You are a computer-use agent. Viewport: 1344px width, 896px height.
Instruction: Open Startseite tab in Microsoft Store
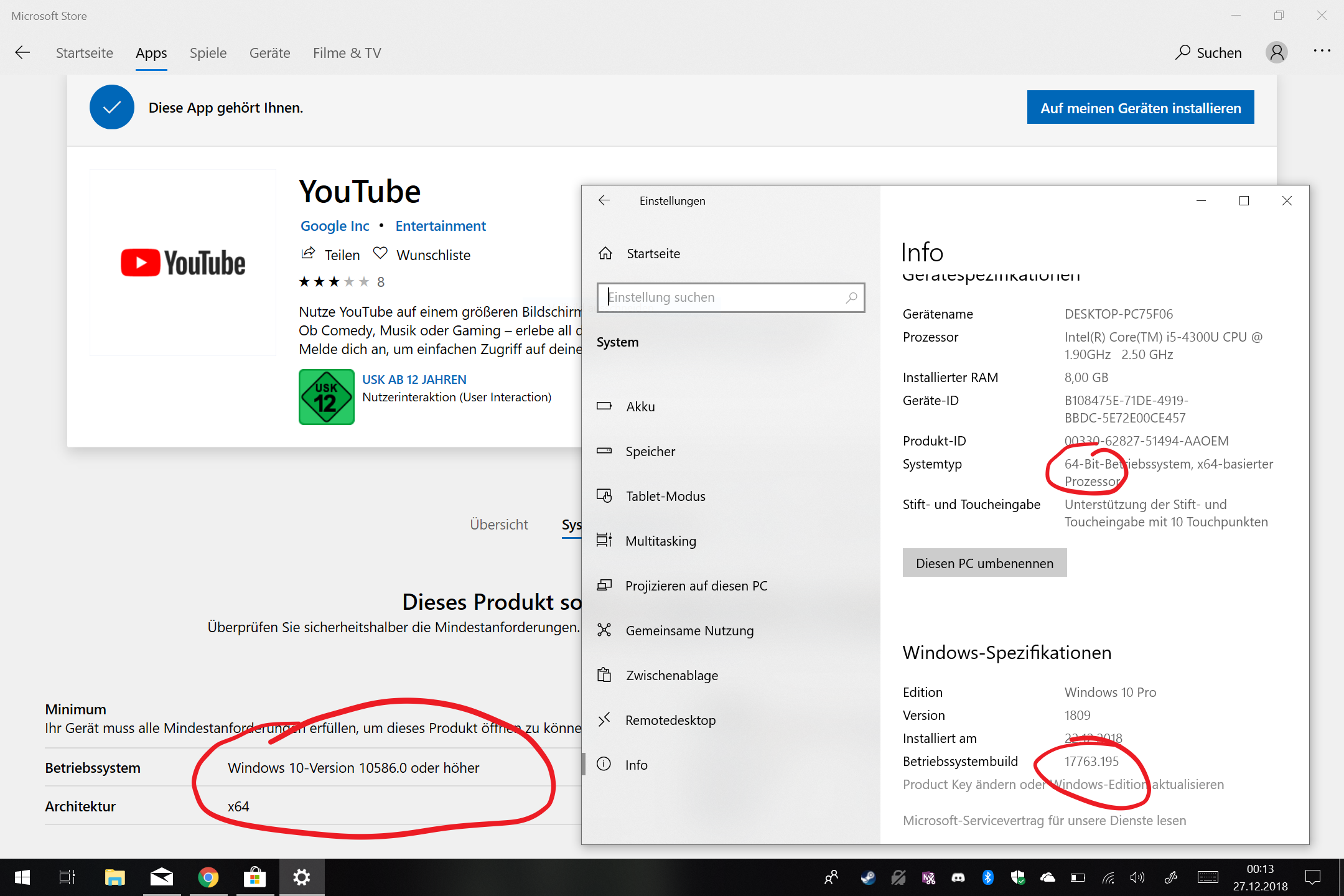click(x=85, y=53)
